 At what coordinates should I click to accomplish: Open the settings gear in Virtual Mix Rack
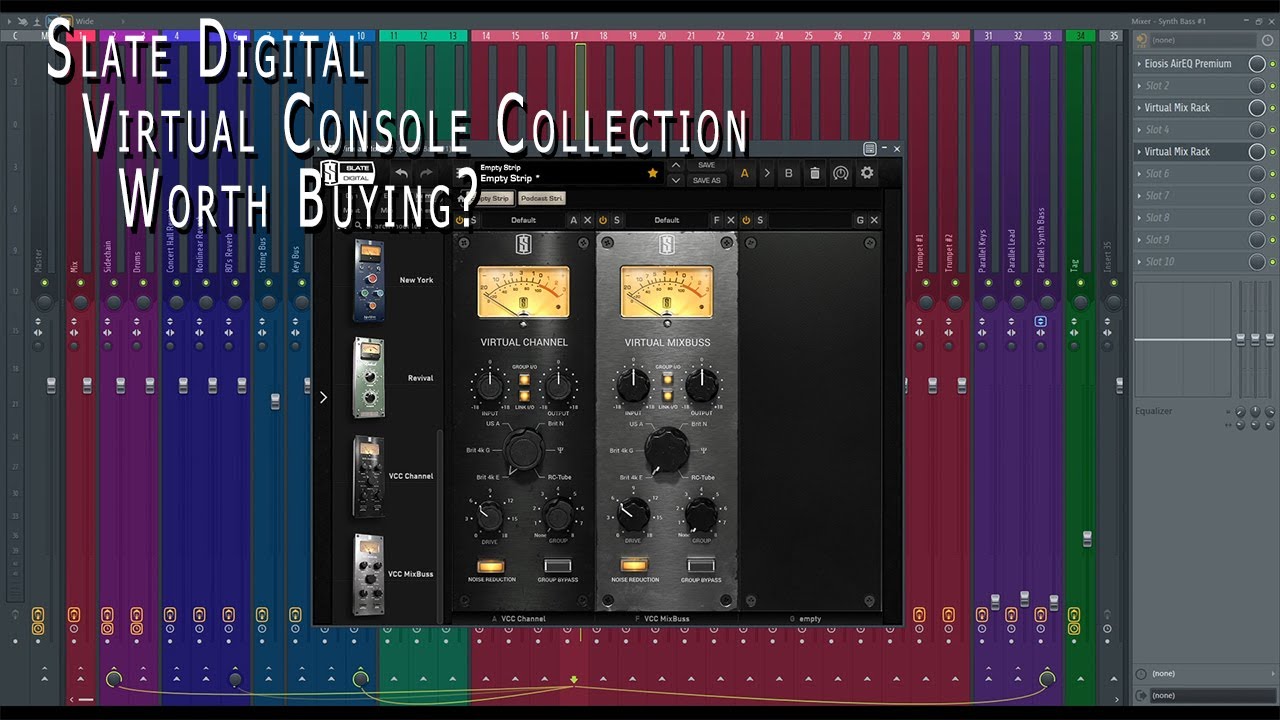867,173
